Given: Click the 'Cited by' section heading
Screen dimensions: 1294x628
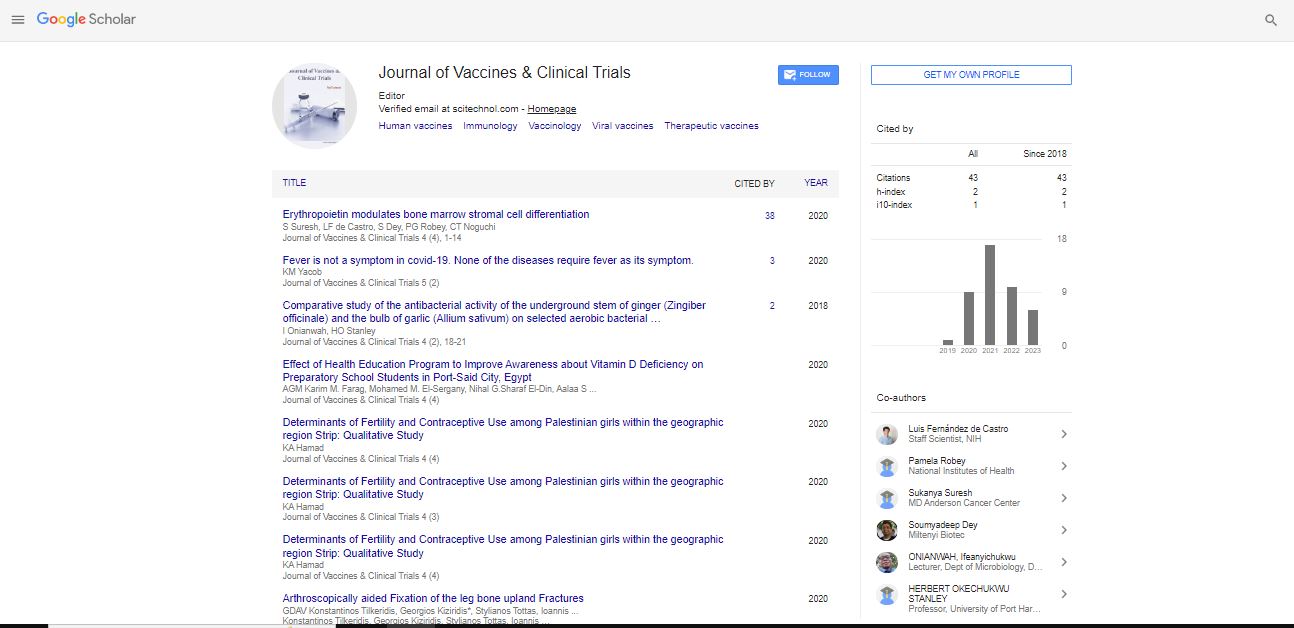Looking at the screenshot, I should (x=895, y=129).
